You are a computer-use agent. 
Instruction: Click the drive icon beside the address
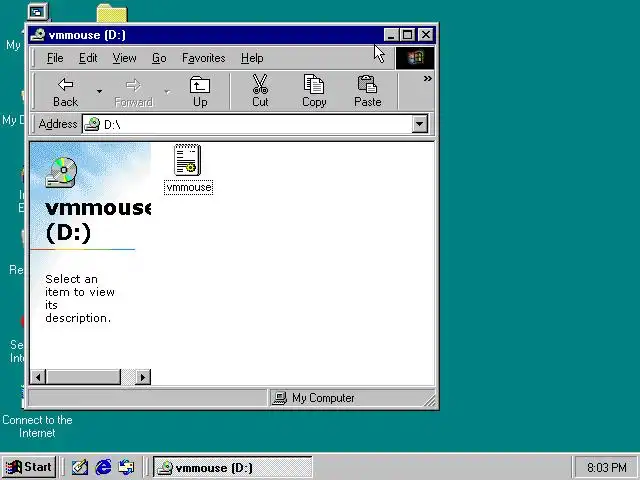pyautogui.click(x=92, y=124)
